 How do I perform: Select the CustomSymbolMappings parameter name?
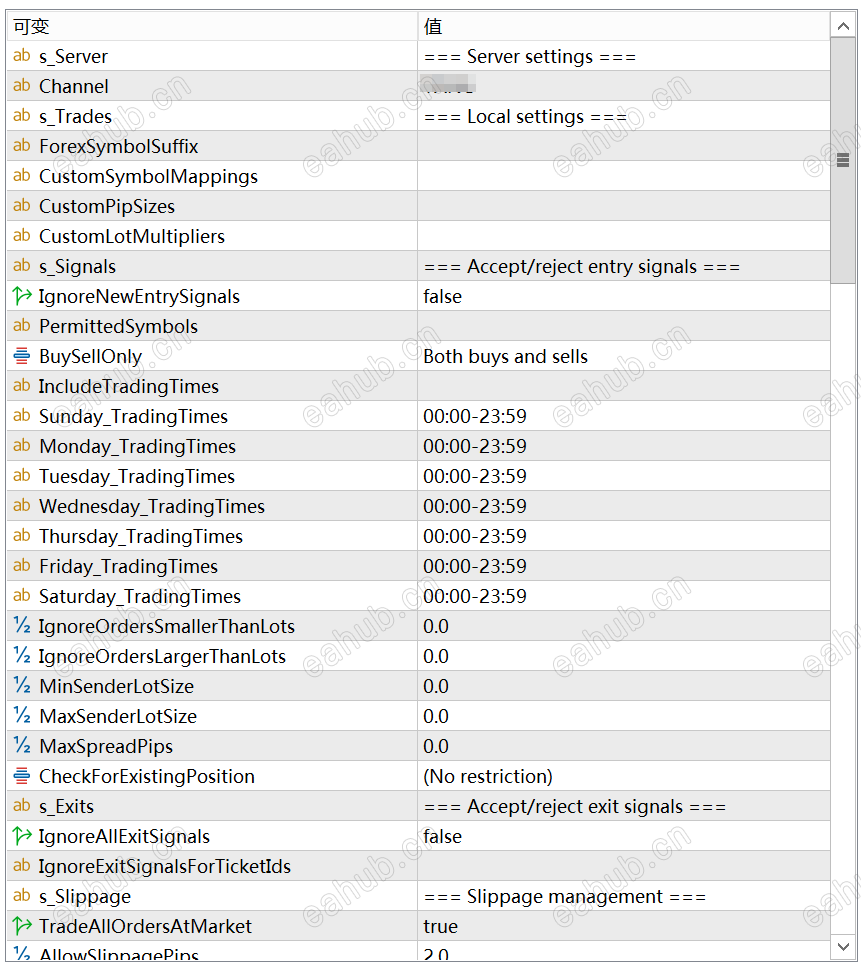coord(148,177)
